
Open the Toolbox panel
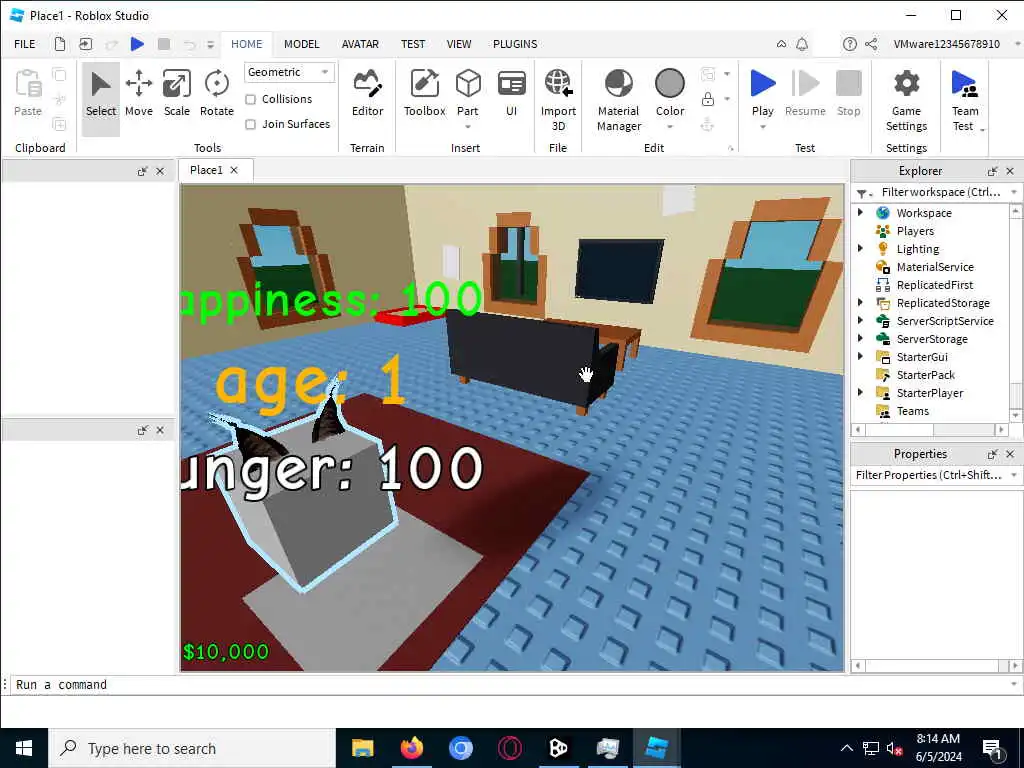(x=424, y=93)
